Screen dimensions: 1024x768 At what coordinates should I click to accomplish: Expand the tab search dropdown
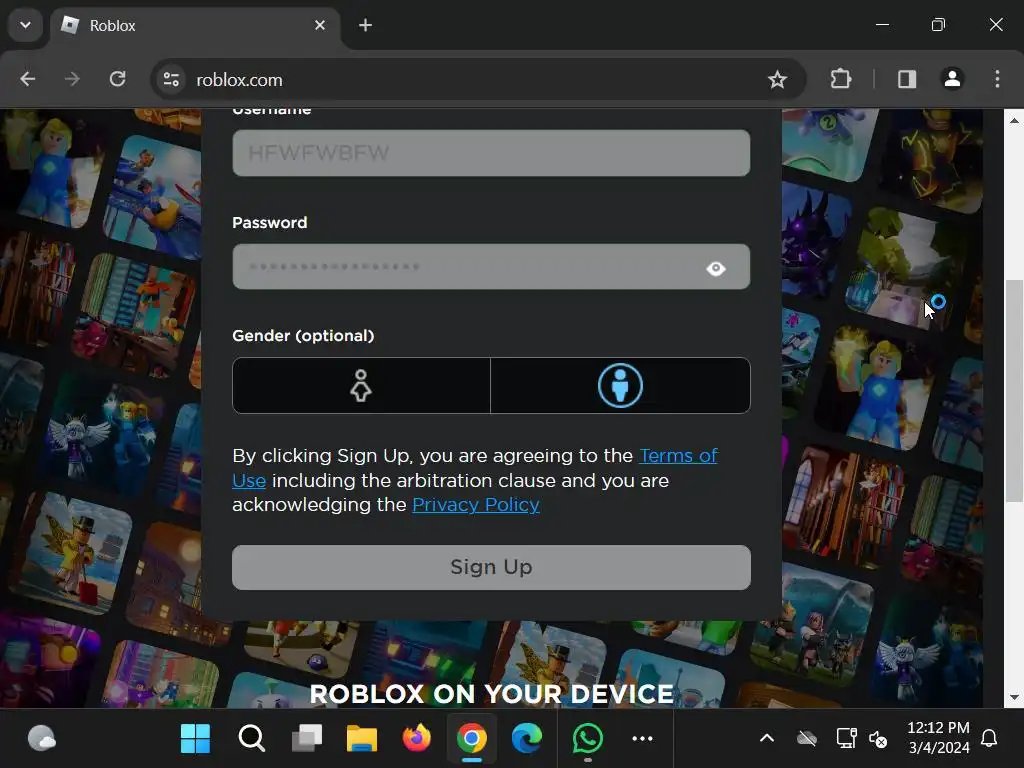[25, 25]
